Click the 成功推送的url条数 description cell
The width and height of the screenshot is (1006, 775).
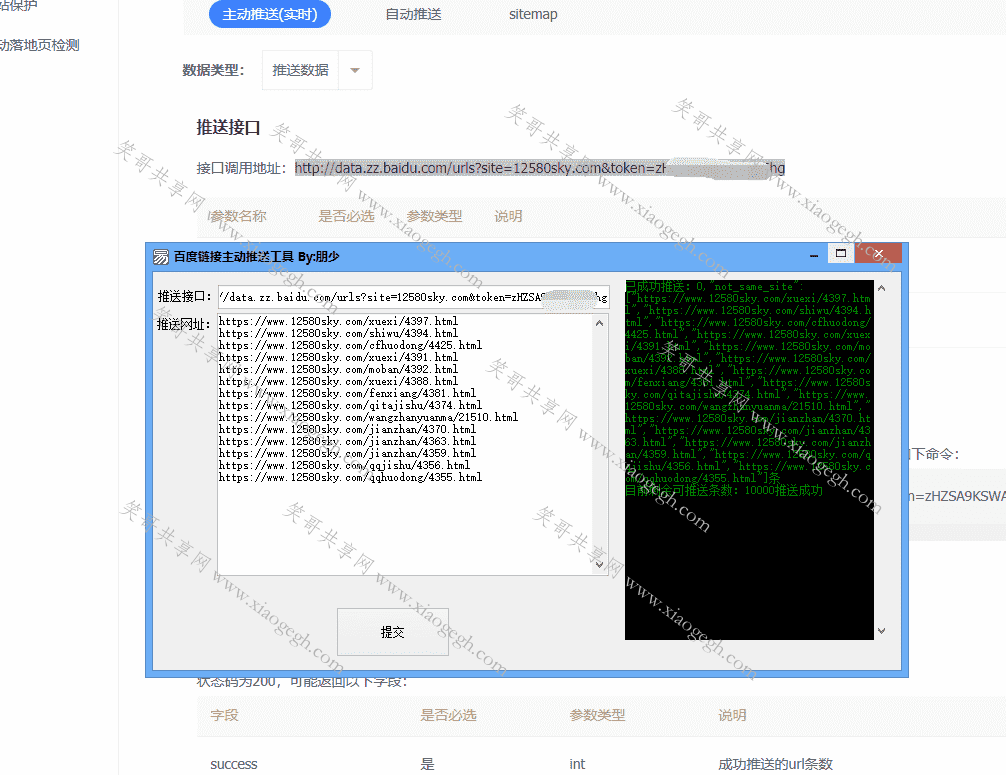coord(775,764)
